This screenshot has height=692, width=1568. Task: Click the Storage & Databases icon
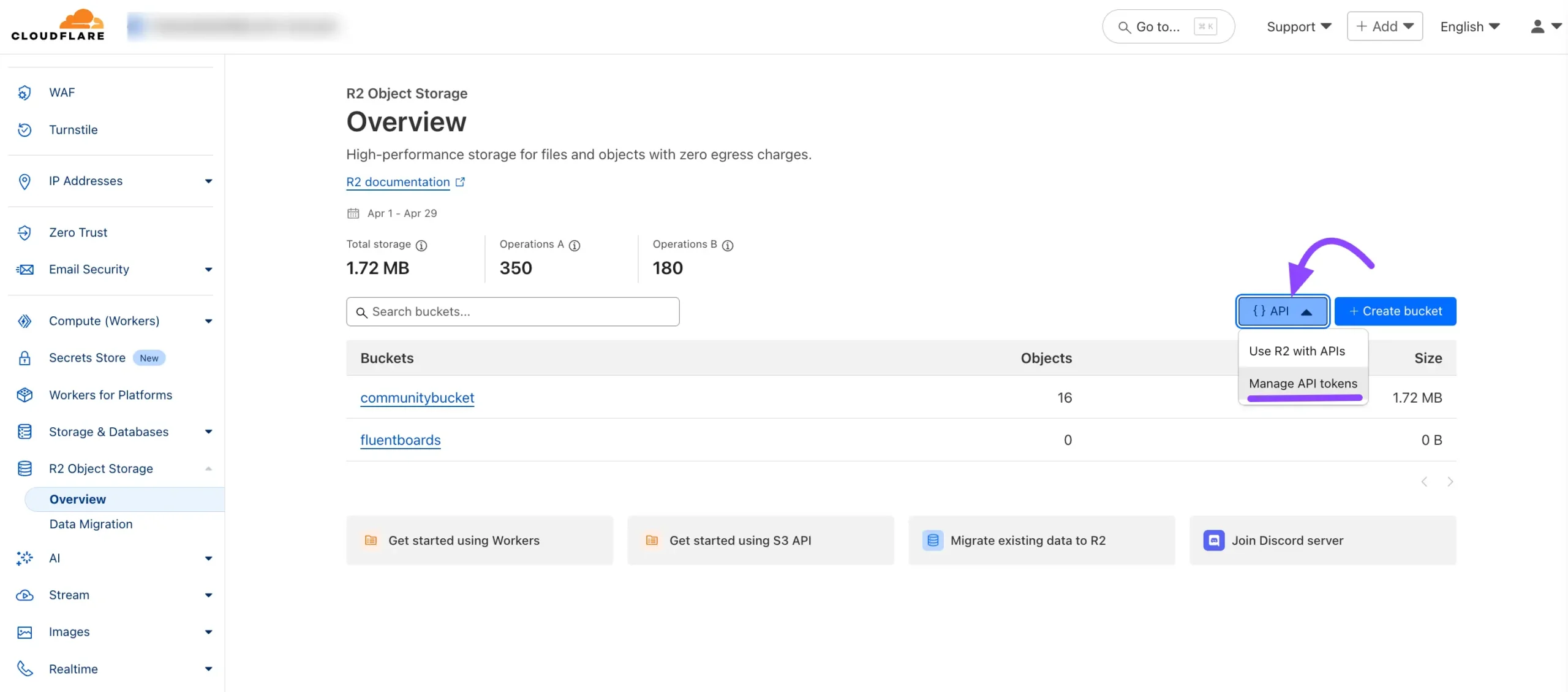(x=24, y=432)
